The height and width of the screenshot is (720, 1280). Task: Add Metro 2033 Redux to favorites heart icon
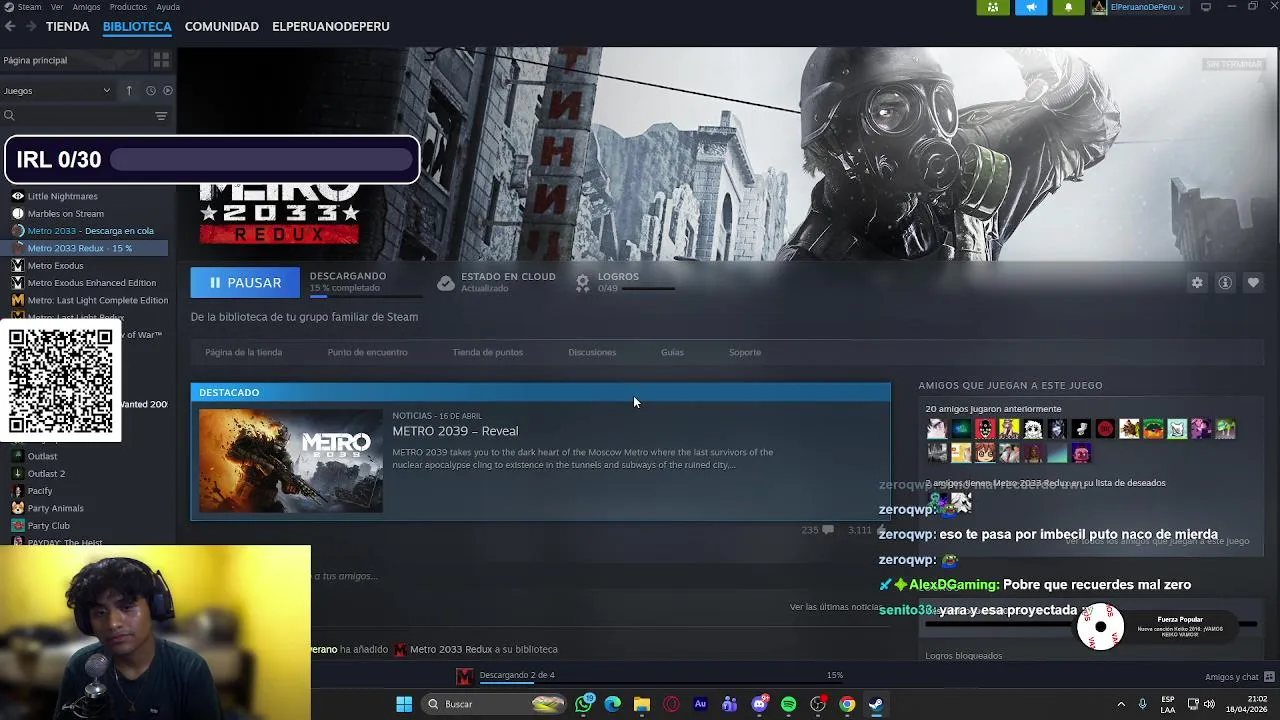(1253, 283)
